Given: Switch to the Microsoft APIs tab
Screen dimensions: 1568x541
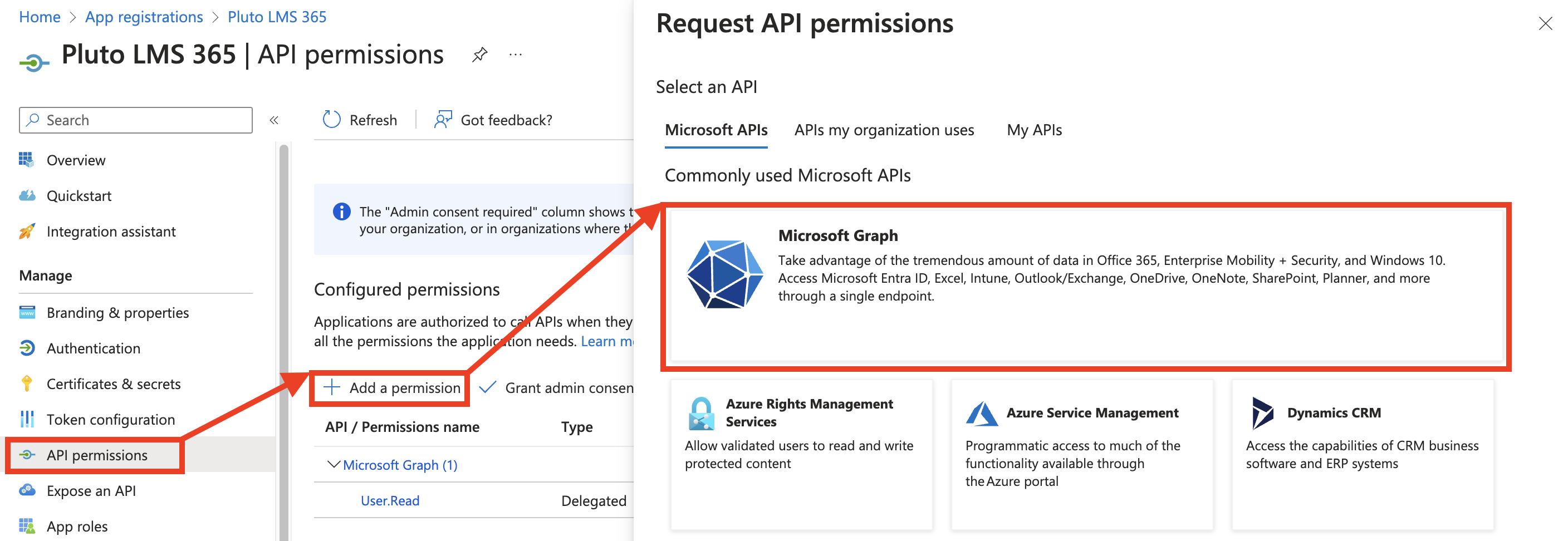Looking at the screenshot, I should pos(716,130).
